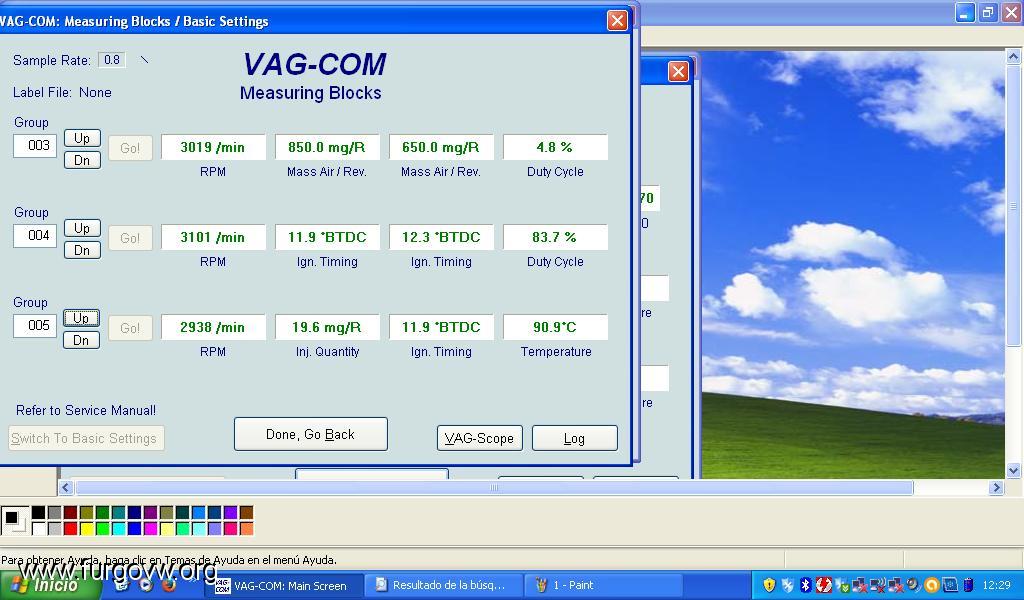The width and height of the screenshot is (1024, 600).
Task: Click the system clock showing 12:29
Action: pos(997,585)
